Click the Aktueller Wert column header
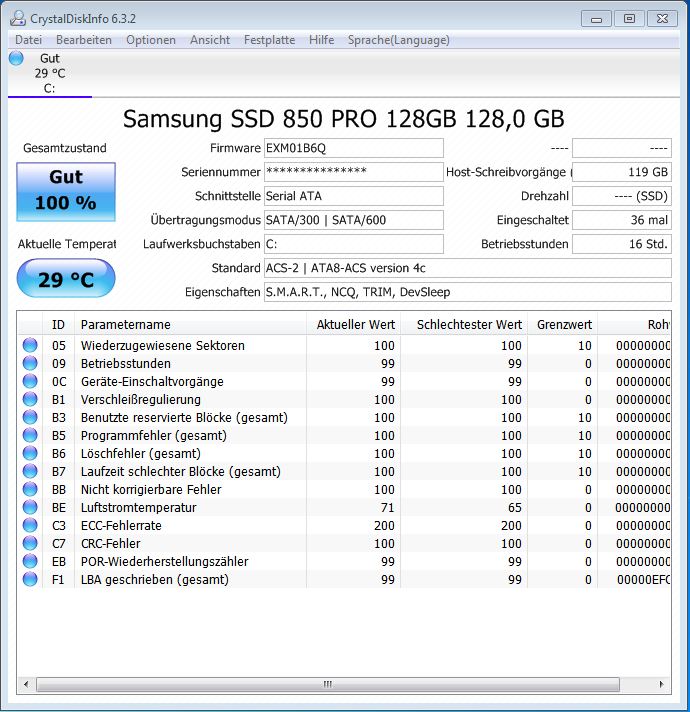Image resolution: width=690 pixels, height=712 pixels. pyautogui.click(x=354, y=325)
